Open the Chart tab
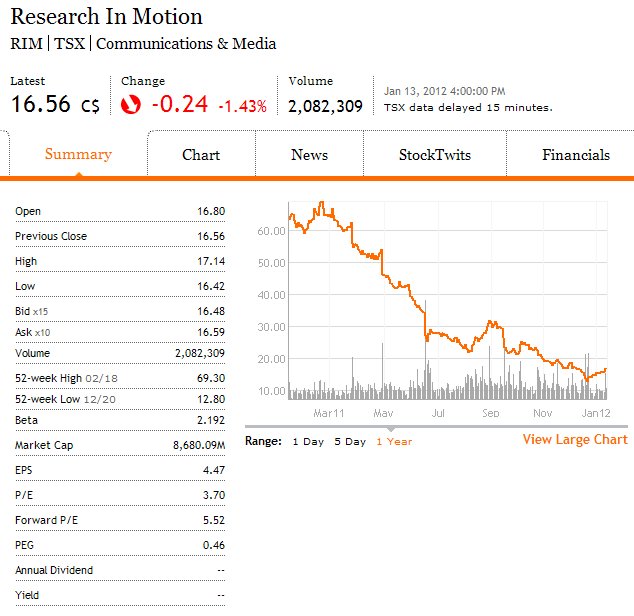Viewport: 634px width, 616px height. (x=201, y=155)
